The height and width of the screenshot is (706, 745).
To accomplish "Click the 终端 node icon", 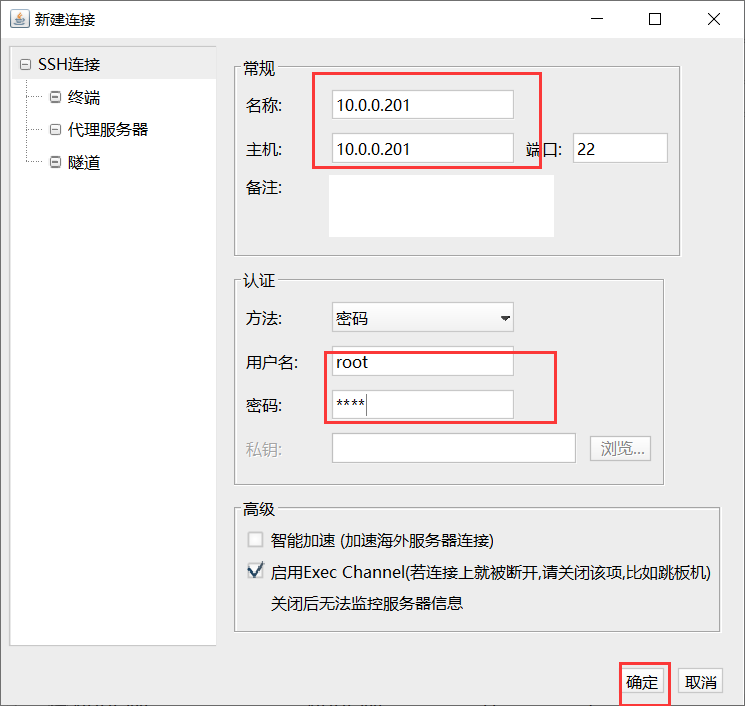I will (55, 97).
